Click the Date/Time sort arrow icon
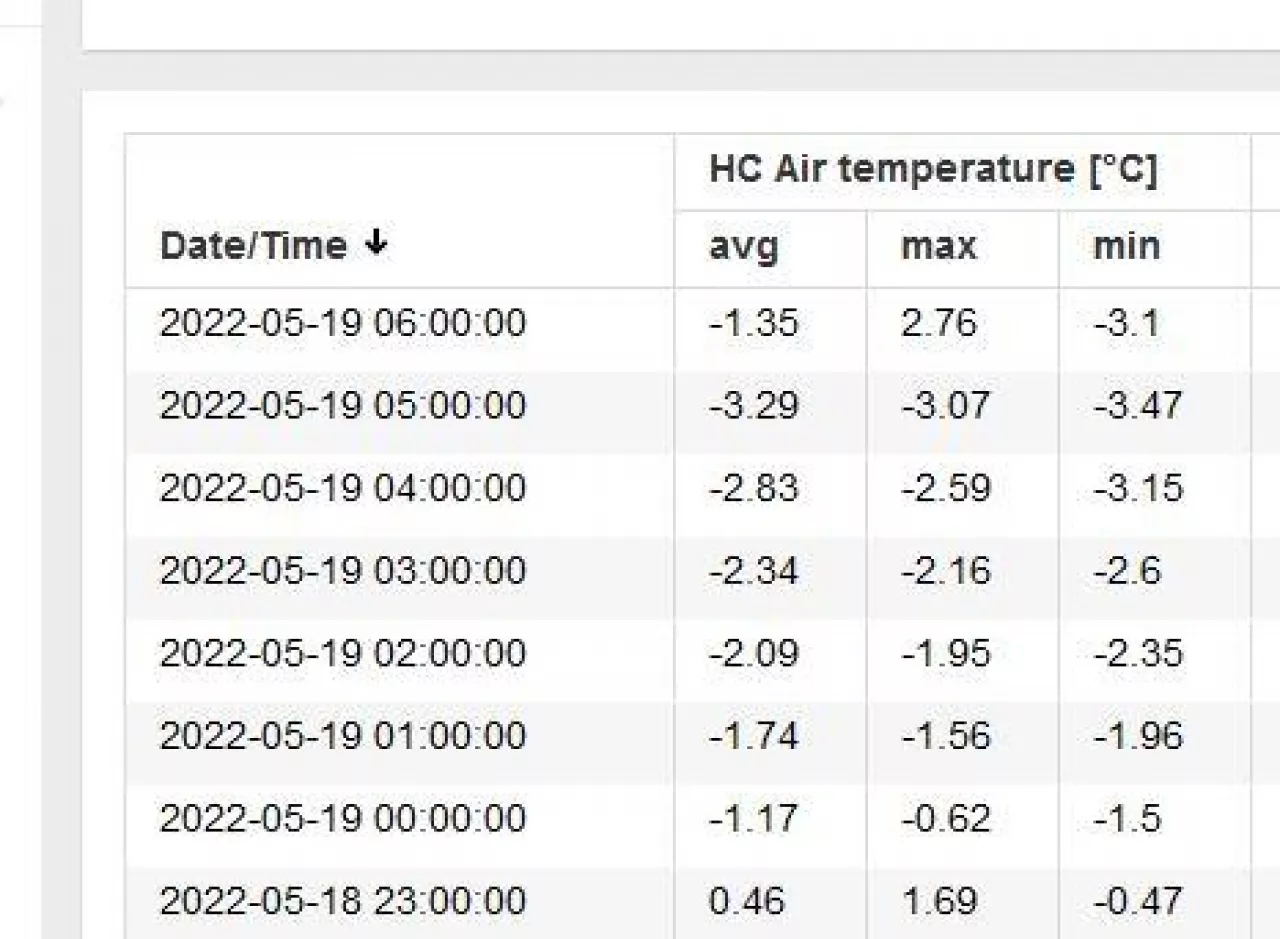 [x=376, y=243]
